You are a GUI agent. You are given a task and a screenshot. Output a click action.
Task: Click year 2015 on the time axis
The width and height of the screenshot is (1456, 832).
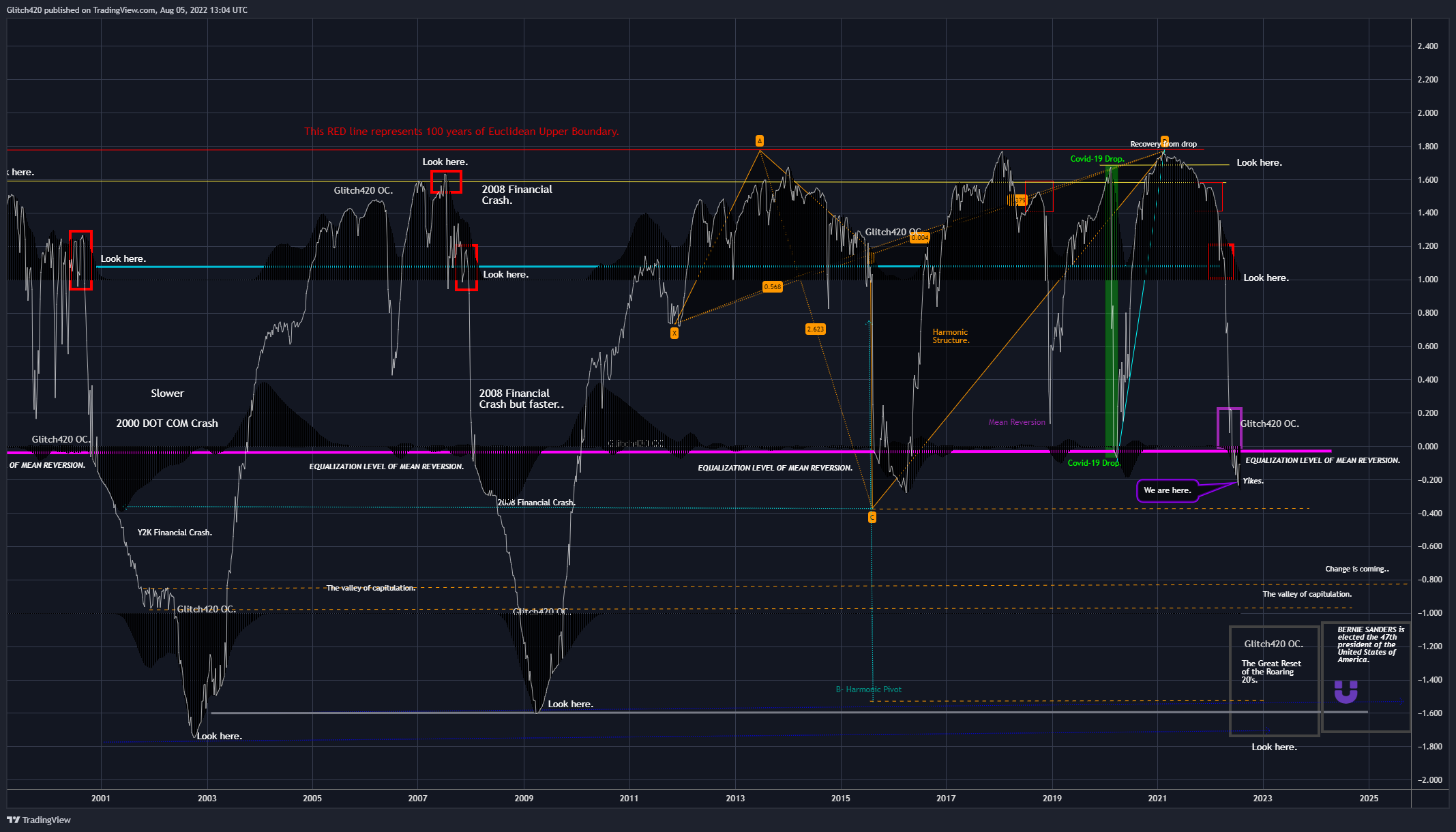click(x=841, y=799)
